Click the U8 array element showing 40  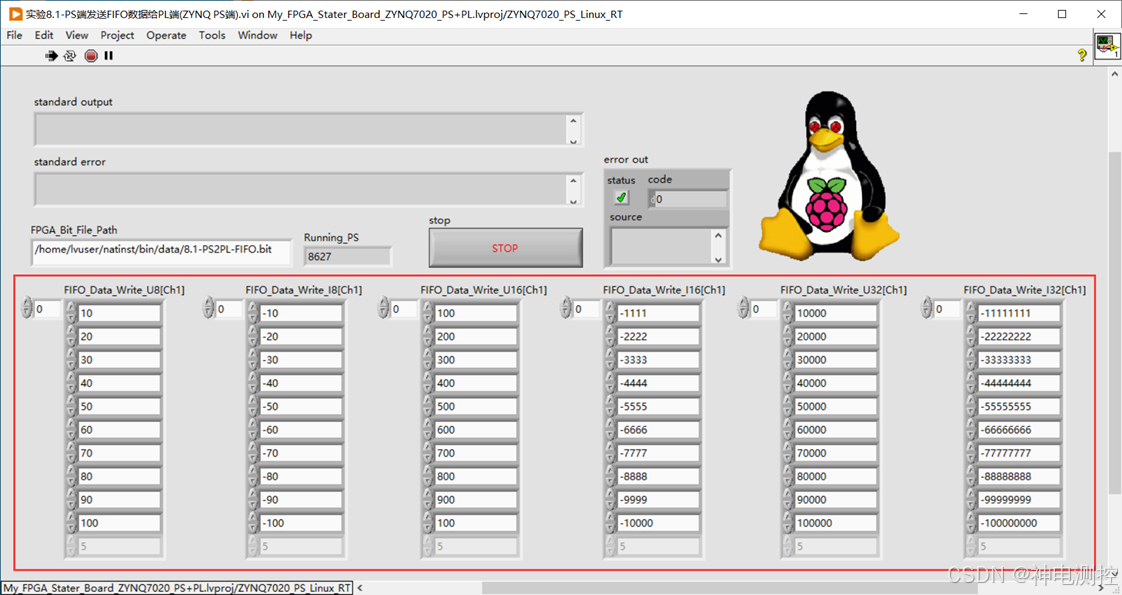[119, 383]
